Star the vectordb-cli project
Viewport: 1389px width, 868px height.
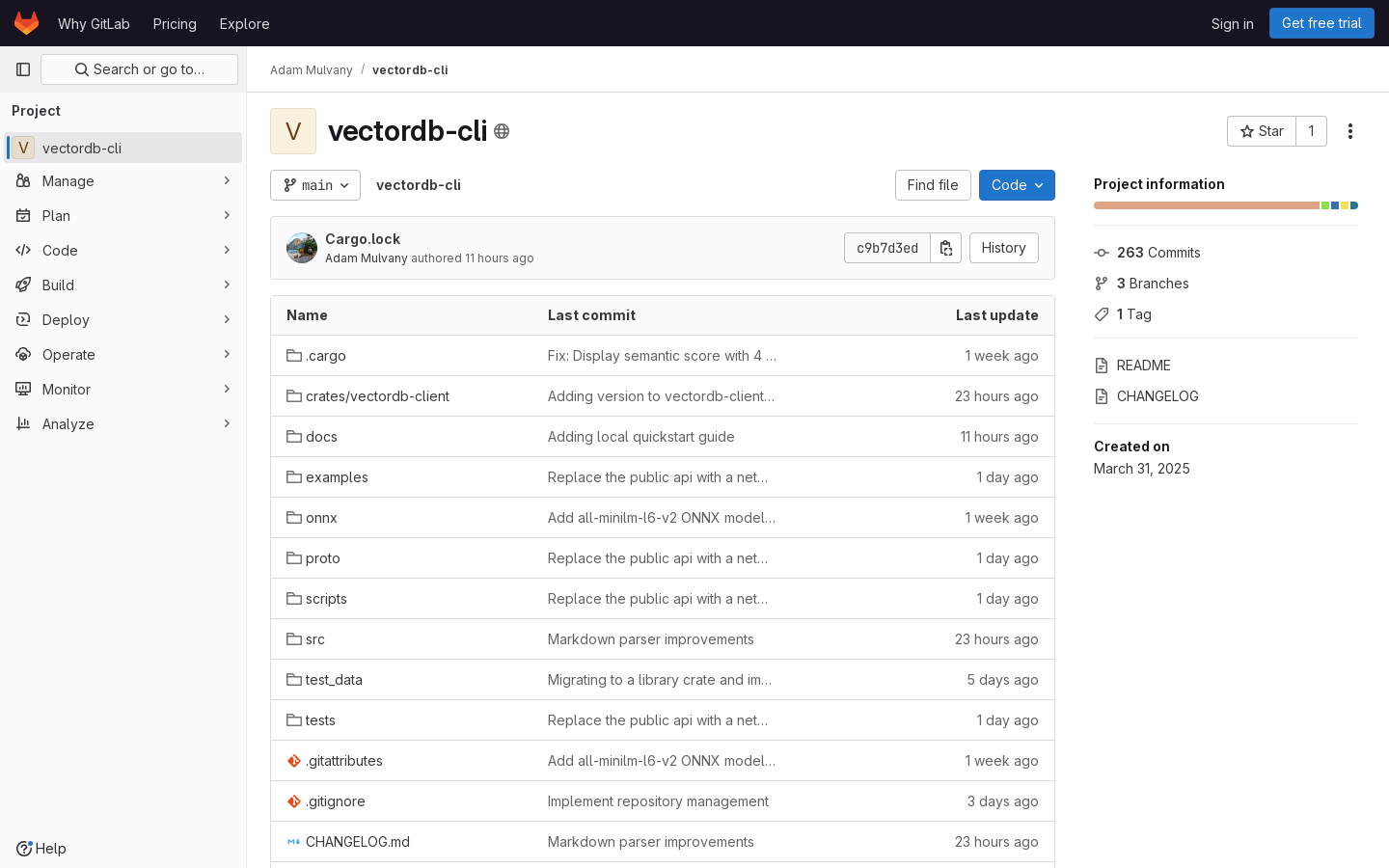point(1262,131)
